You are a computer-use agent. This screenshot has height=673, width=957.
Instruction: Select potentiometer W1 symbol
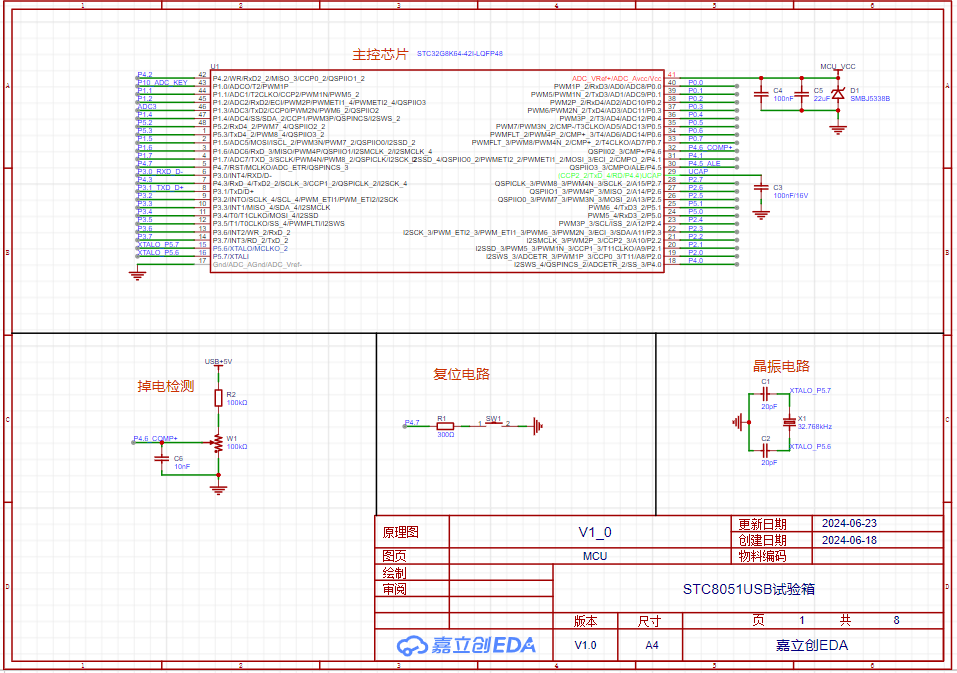point(218,443)
